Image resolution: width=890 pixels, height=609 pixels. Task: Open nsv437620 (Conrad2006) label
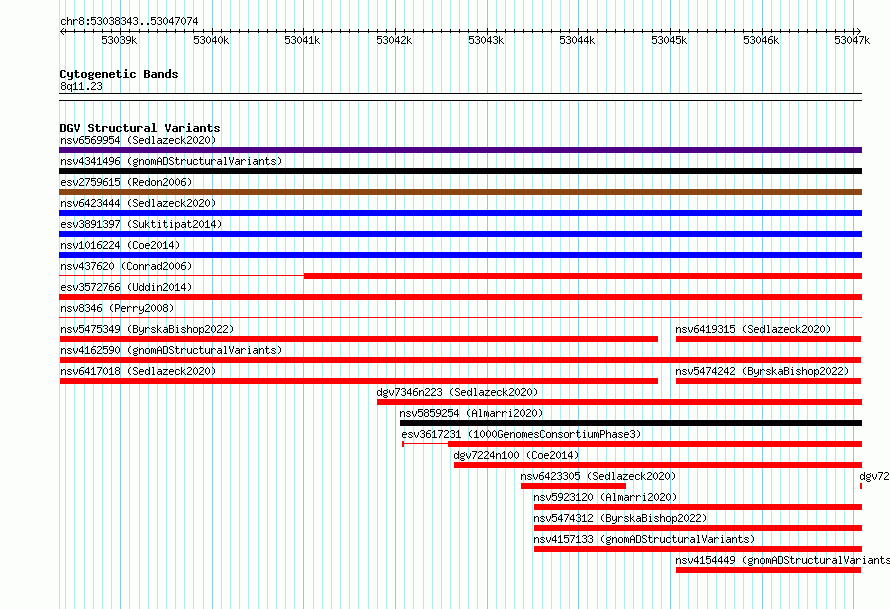pyautogui.click(x=126, y=266)
